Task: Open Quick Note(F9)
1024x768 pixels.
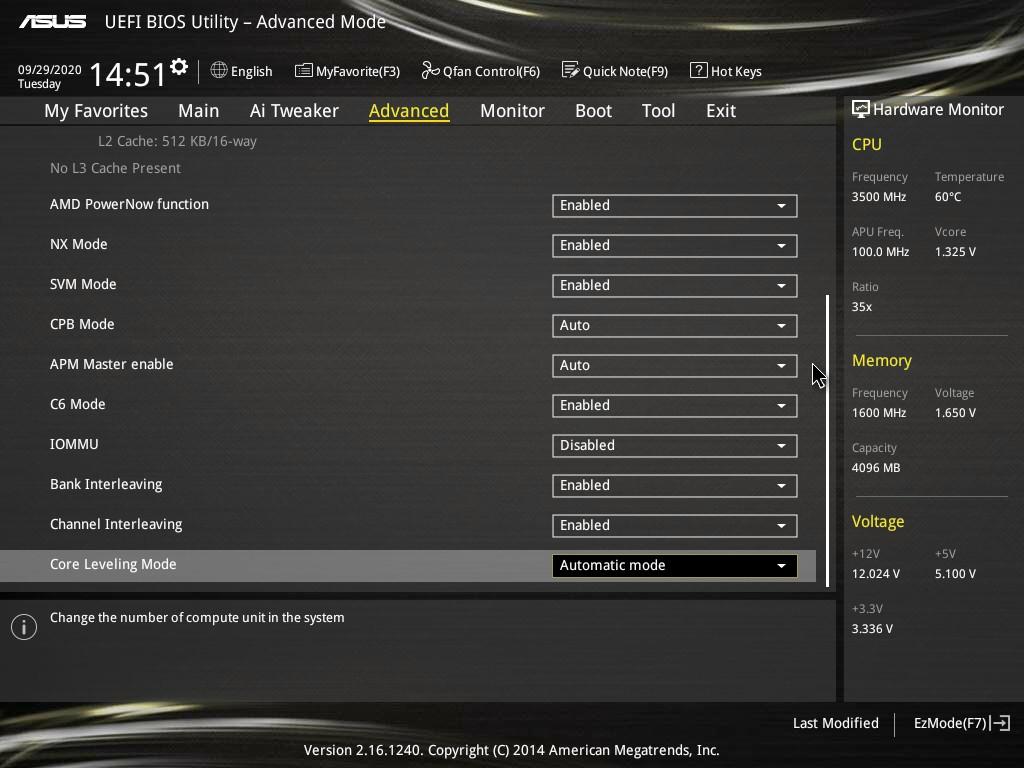Action: (x=615, y=71)
